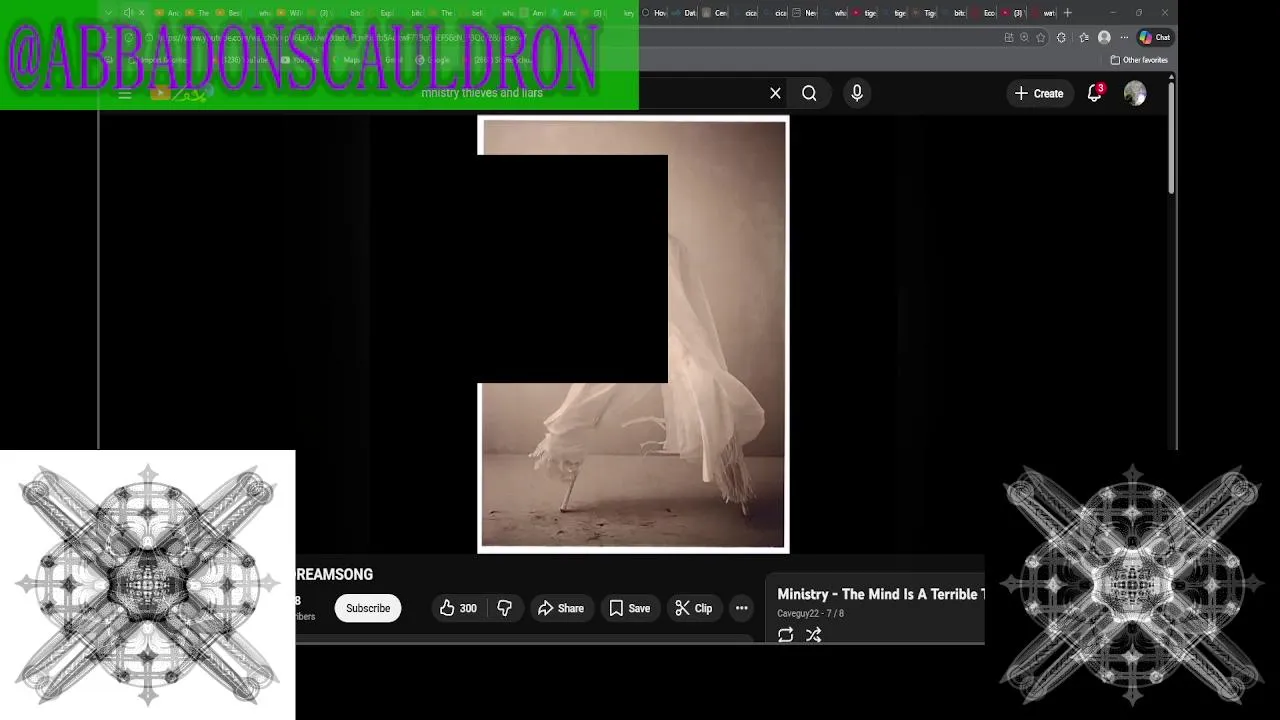Toggle playlist loop icon

point(786,635)
